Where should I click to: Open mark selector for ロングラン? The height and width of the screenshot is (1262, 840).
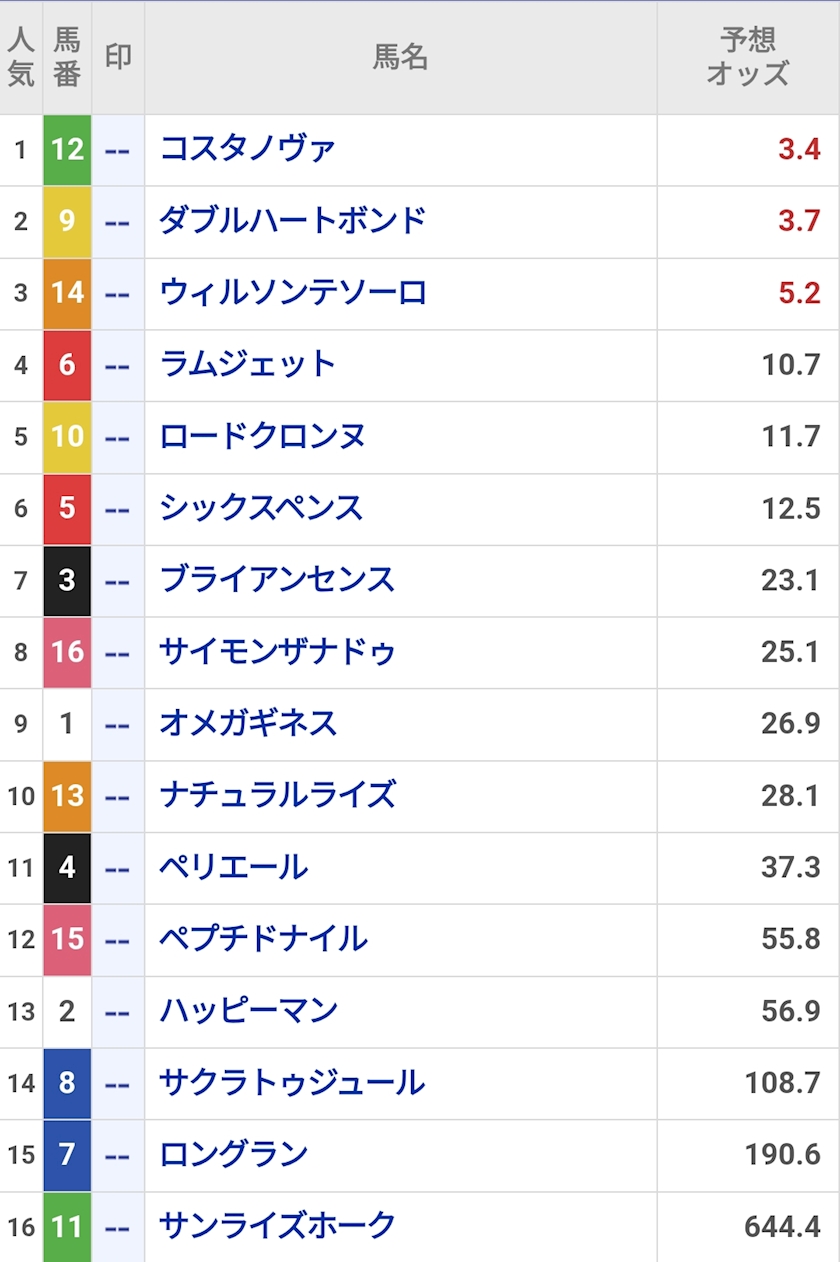[x=118, y=1155]
